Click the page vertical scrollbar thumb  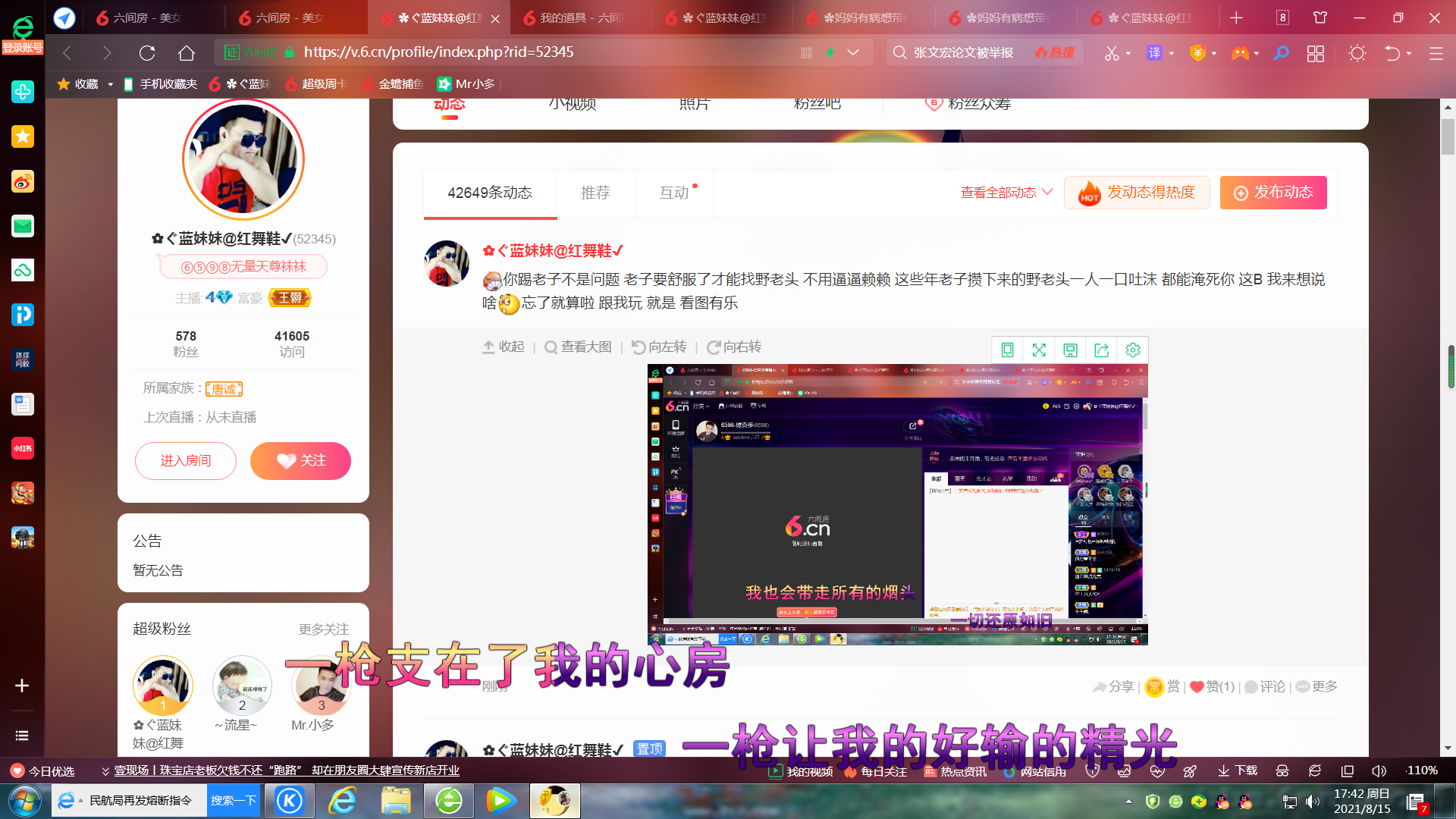[1448, 136]
